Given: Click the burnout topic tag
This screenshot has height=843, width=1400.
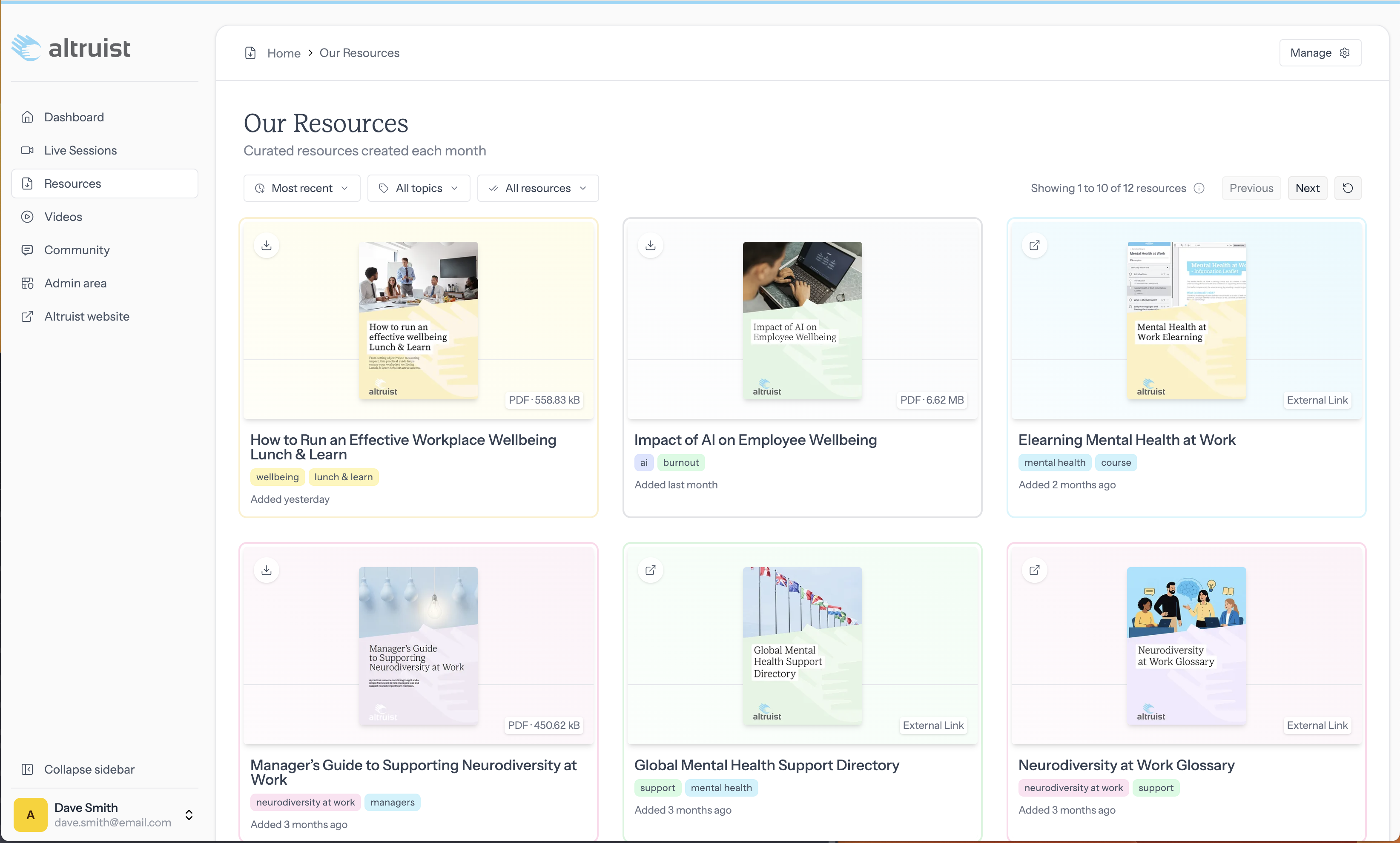Looking at the screenshot, I should (x=681, y=462).
